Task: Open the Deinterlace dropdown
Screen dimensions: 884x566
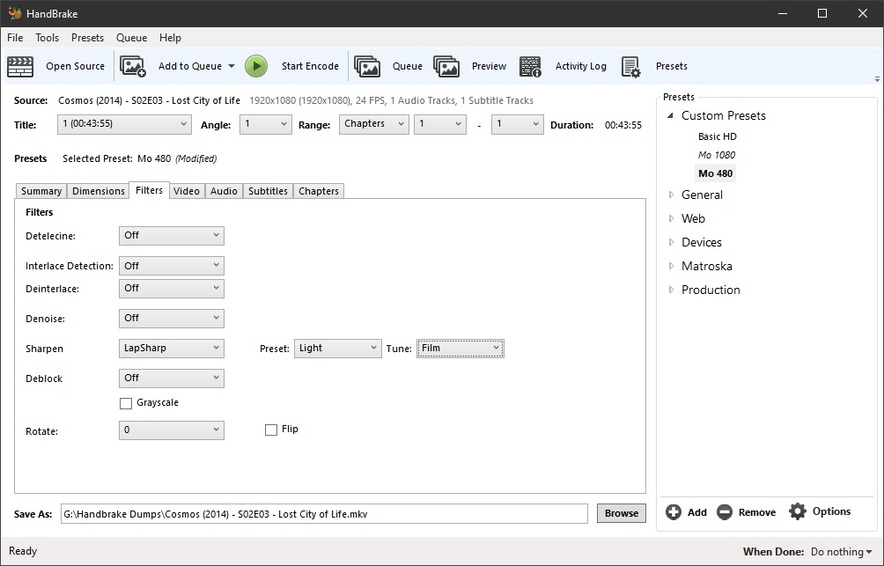Action: click(x=171, y=289)
